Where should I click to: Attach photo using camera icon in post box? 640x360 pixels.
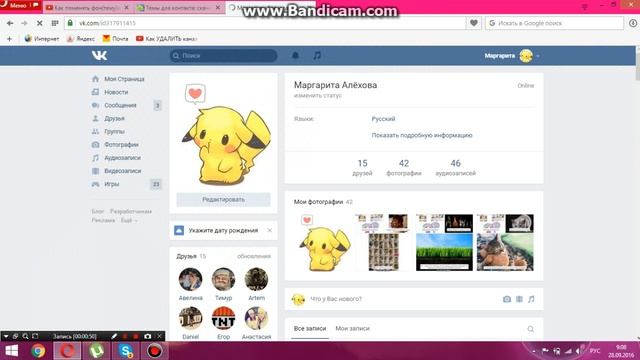[x=507, y=299]
